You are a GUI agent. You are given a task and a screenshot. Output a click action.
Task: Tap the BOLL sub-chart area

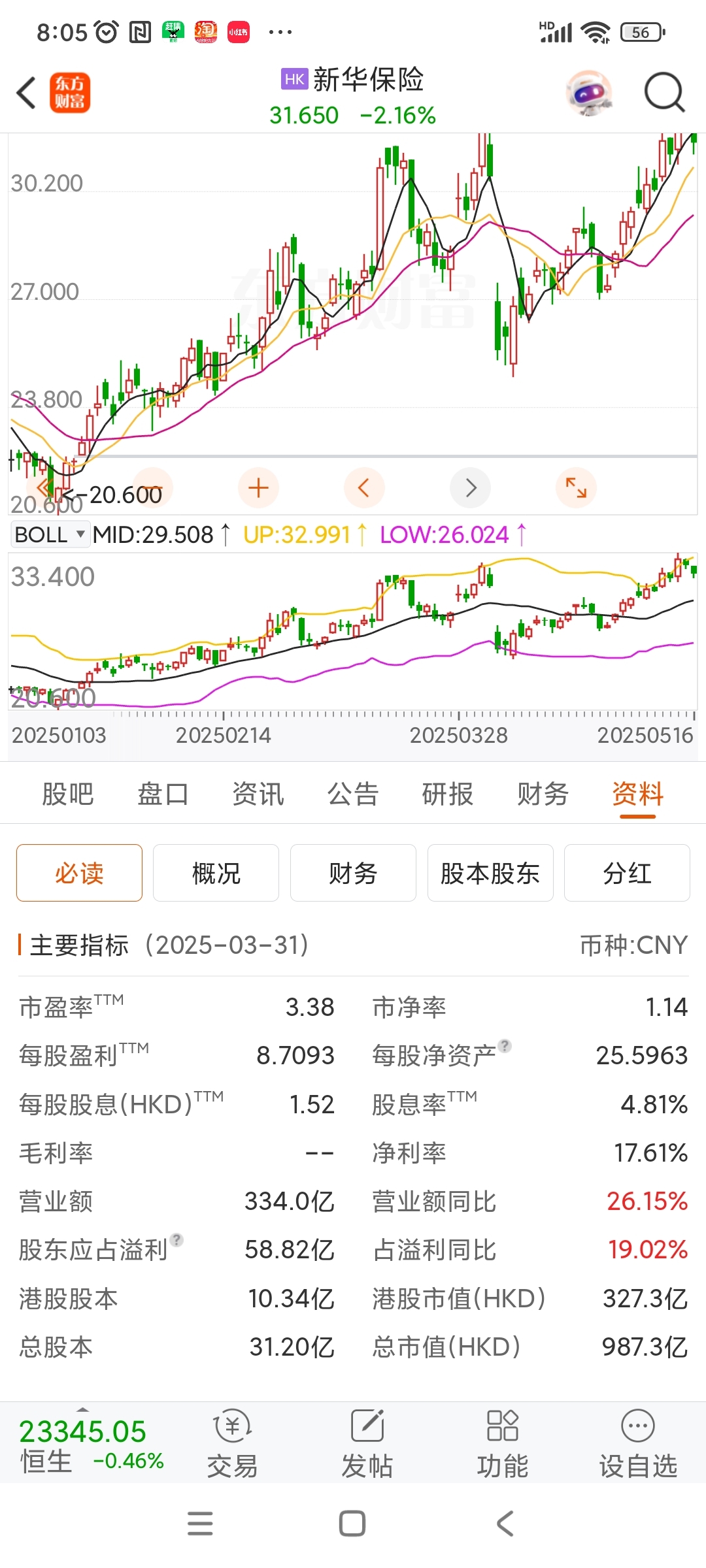pyautogui.click(x=353, y=631)
